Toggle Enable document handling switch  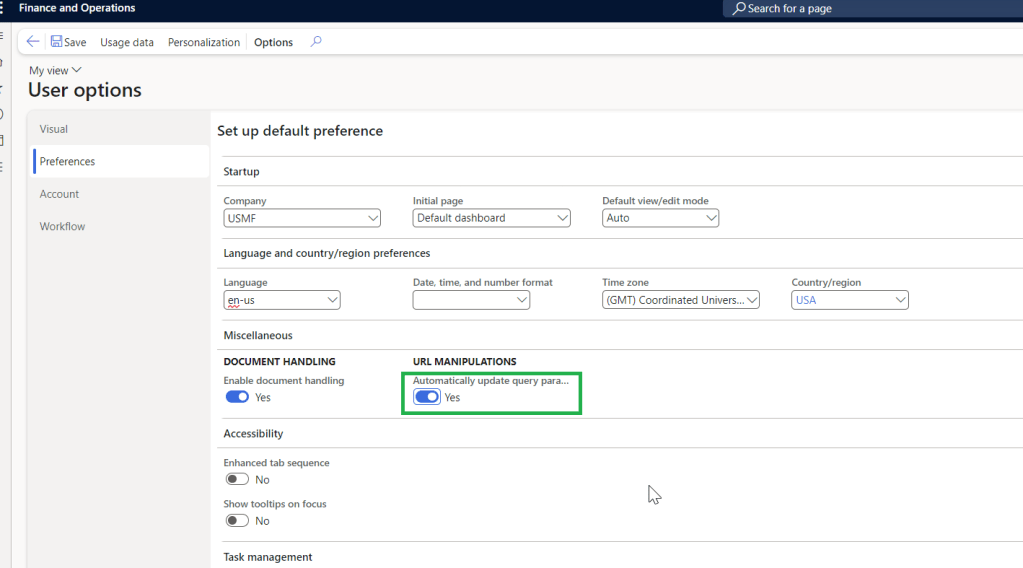(x=237, y=397)
